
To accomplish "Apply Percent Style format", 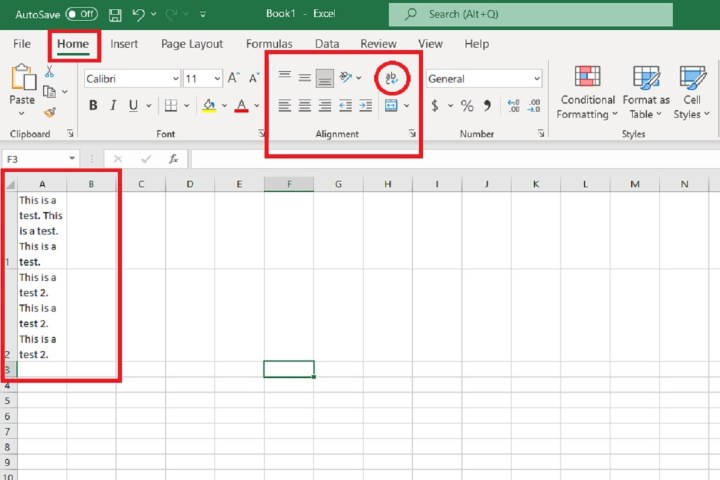I will coord(467,106).
